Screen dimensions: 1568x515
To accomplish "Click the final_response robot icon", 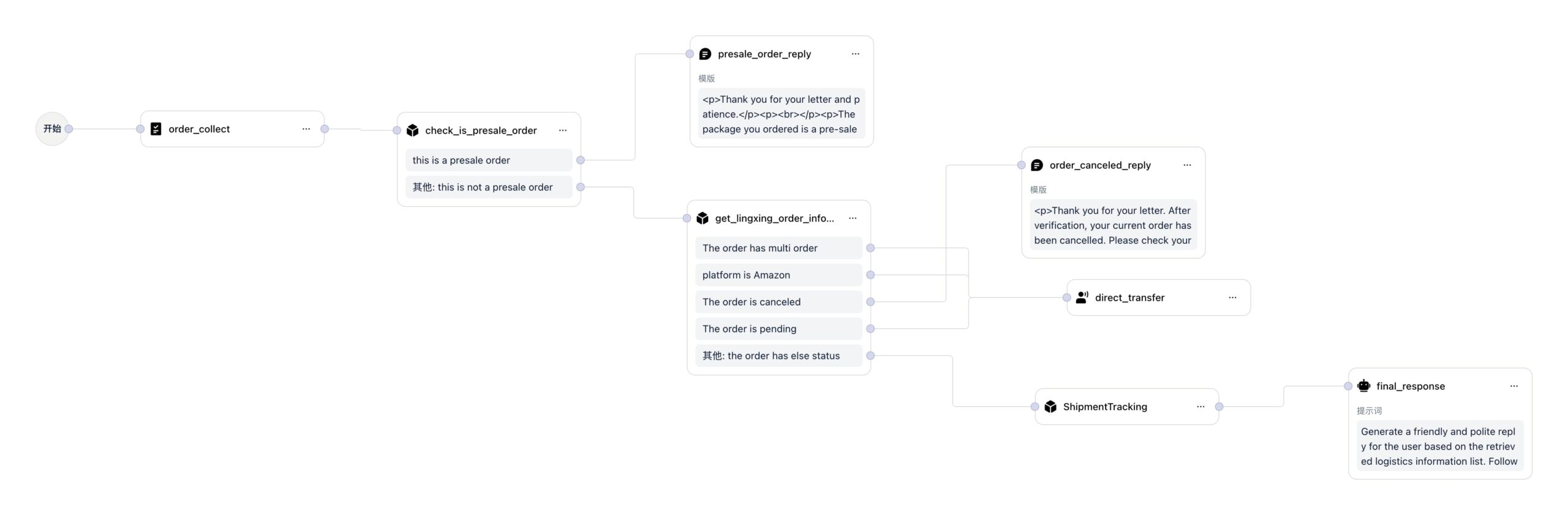I will tap(1363, 386).
